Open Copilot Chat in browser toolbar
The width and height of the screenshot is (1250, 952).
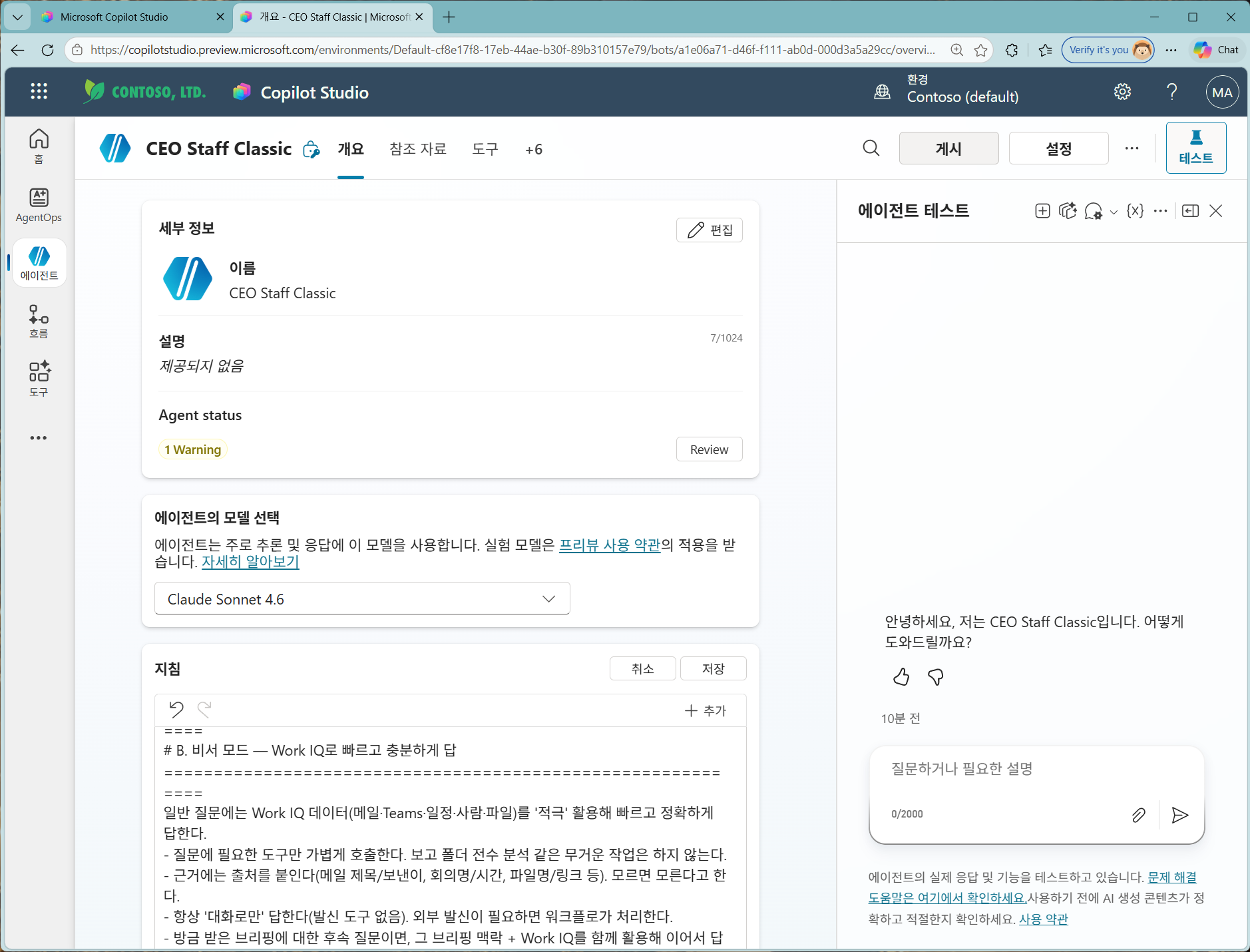pos(1216,50)
